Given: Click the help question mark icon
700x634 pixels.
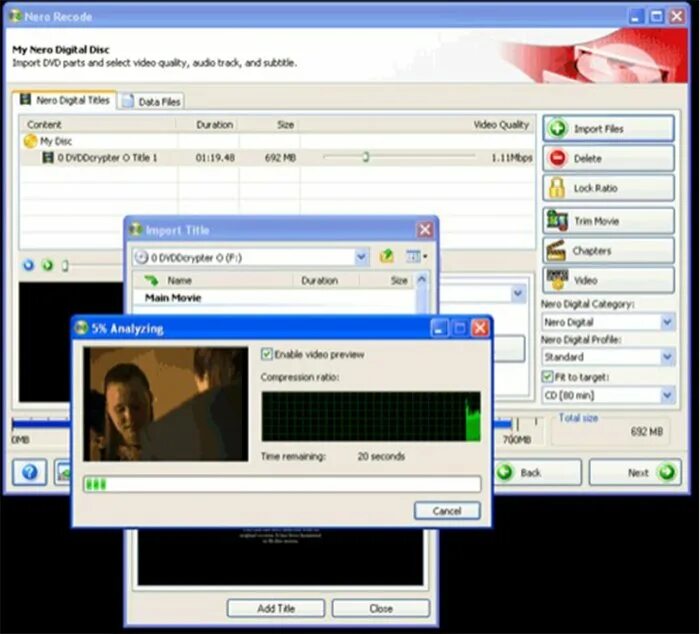Looking at the screenshot, I should (29, 472).
